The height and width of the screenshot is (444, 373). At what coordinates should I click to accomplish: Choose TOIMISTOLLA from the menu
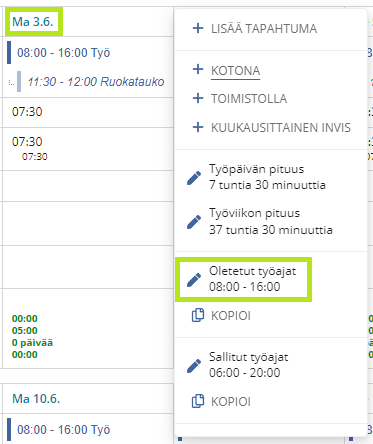[249, 99]
